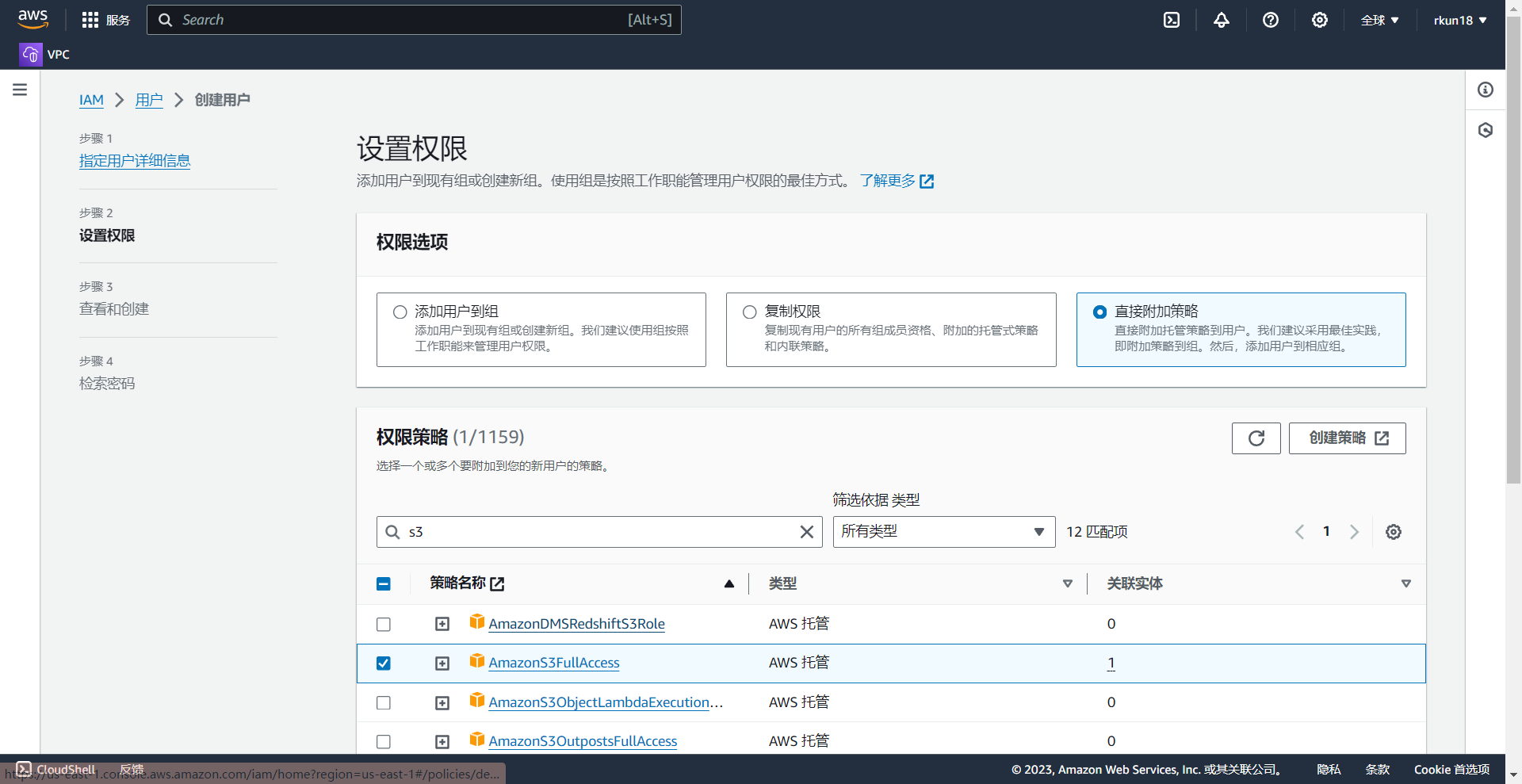
Task: Click the VPC service shortcut icon
Action: click(30, 54)
